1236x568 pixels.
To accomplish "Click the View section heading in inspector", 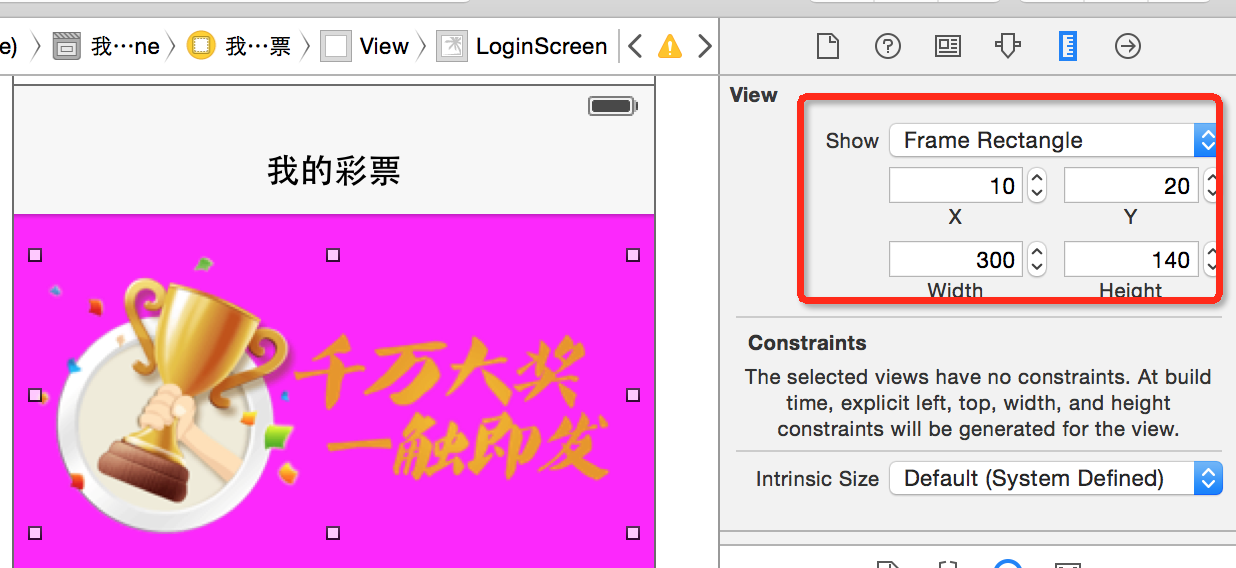I will 754,95.
